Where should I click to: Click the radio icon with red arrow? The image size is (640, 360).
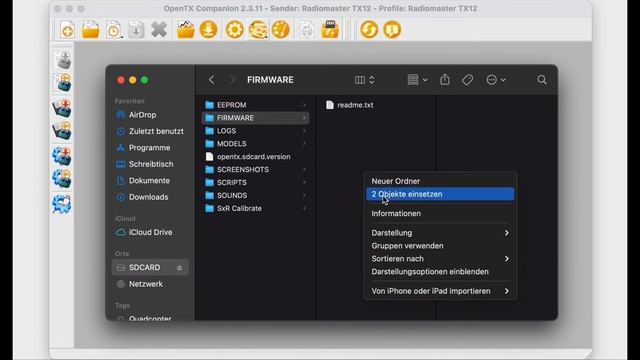pos(62,108)
